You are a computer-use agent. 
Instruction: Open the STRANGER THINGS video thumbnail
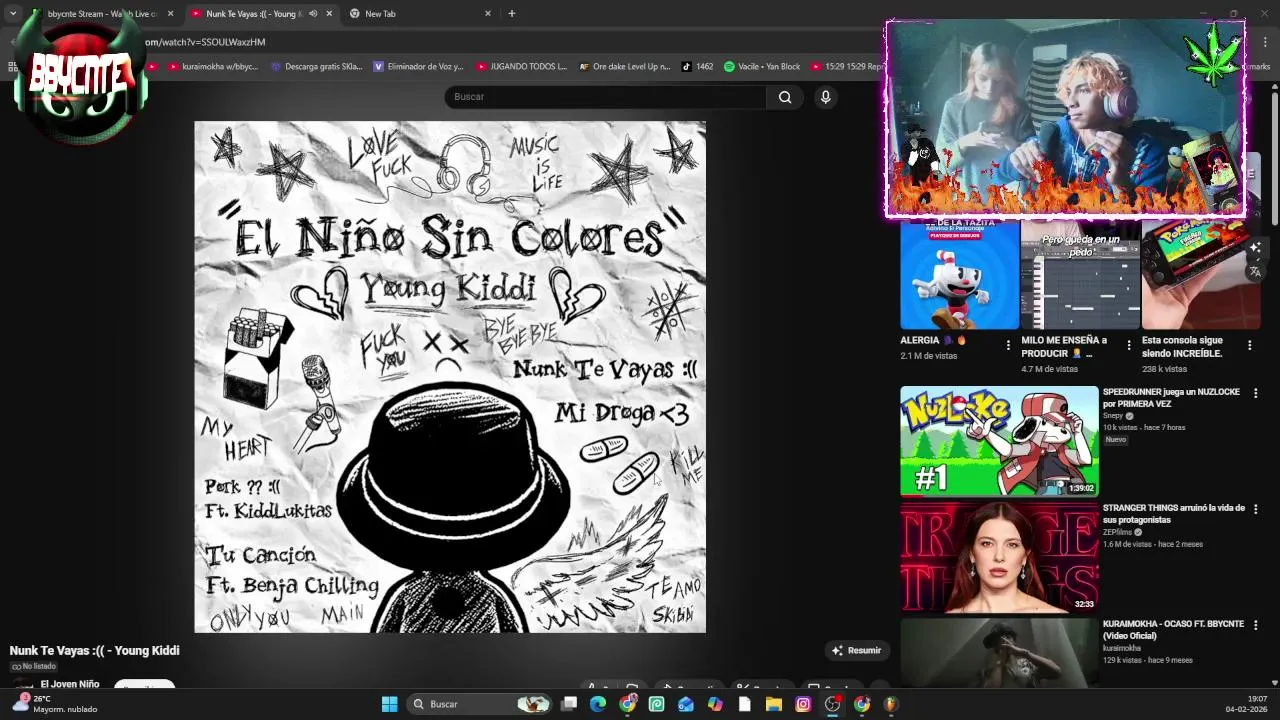pyautogui.click(x=999, y=557)
